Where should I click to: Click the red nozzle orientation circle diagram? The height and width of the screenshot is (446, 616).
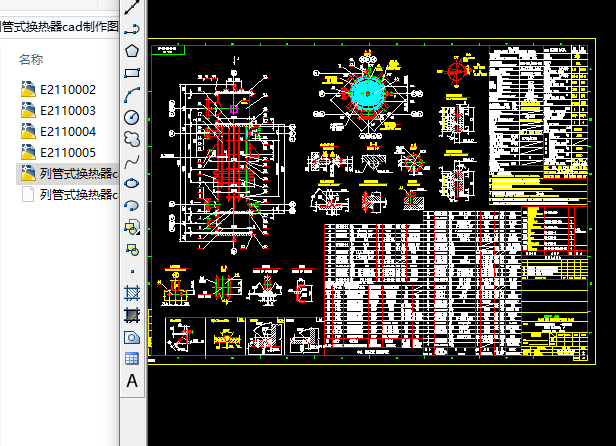[x=456, y=72]
